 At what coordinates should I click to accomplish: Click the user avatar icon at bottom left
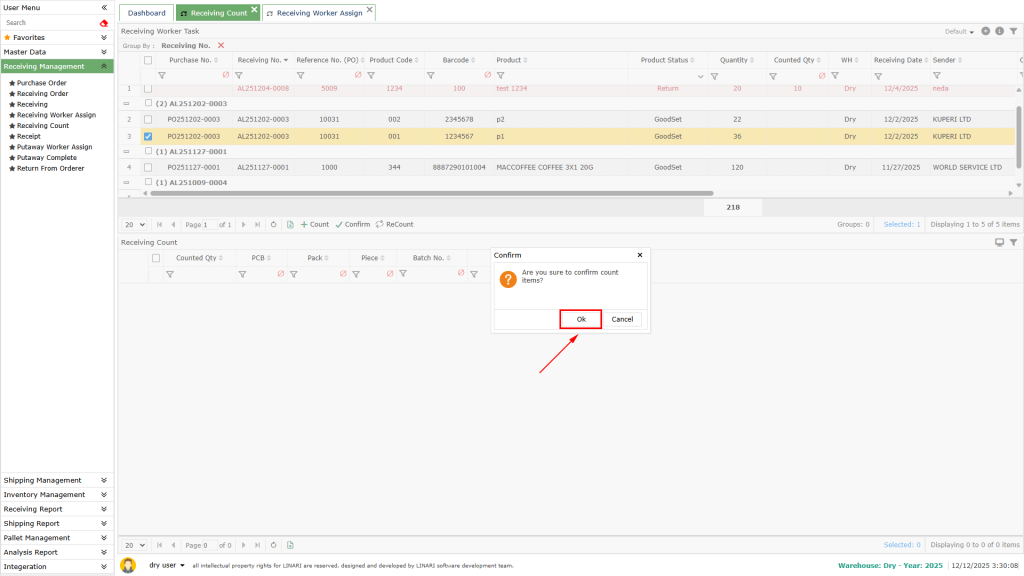(128, 565)
